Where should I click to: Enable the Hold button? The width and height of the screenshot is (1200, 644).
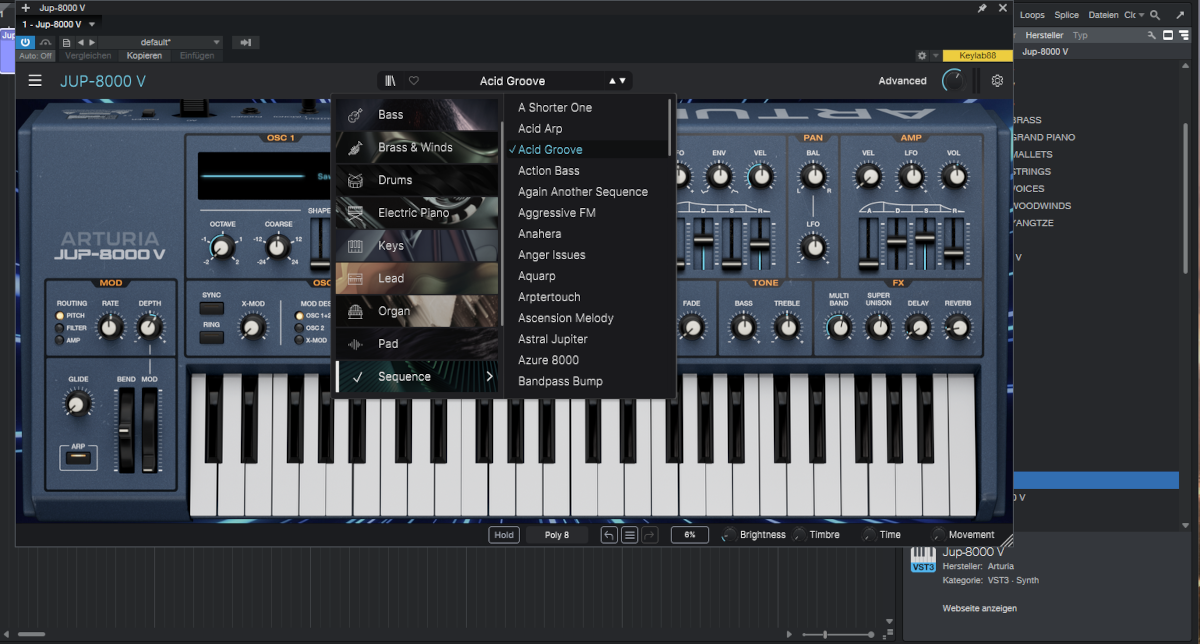504,535
